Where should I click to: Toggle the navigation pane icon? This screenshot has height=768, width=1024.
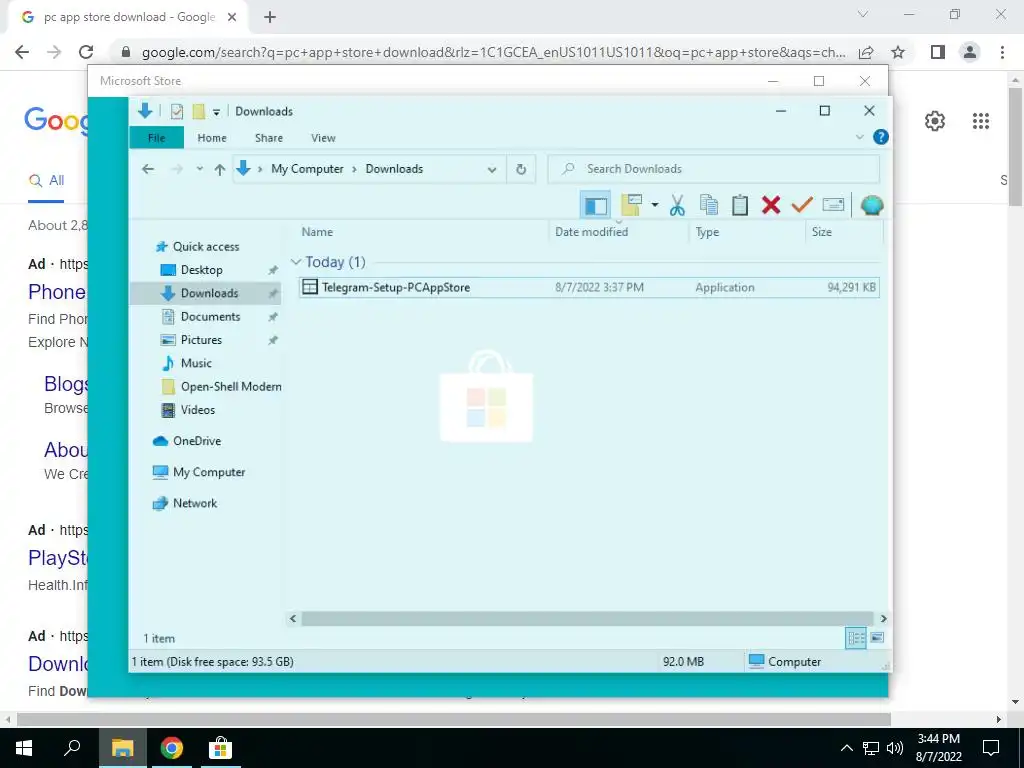point(595,205)
